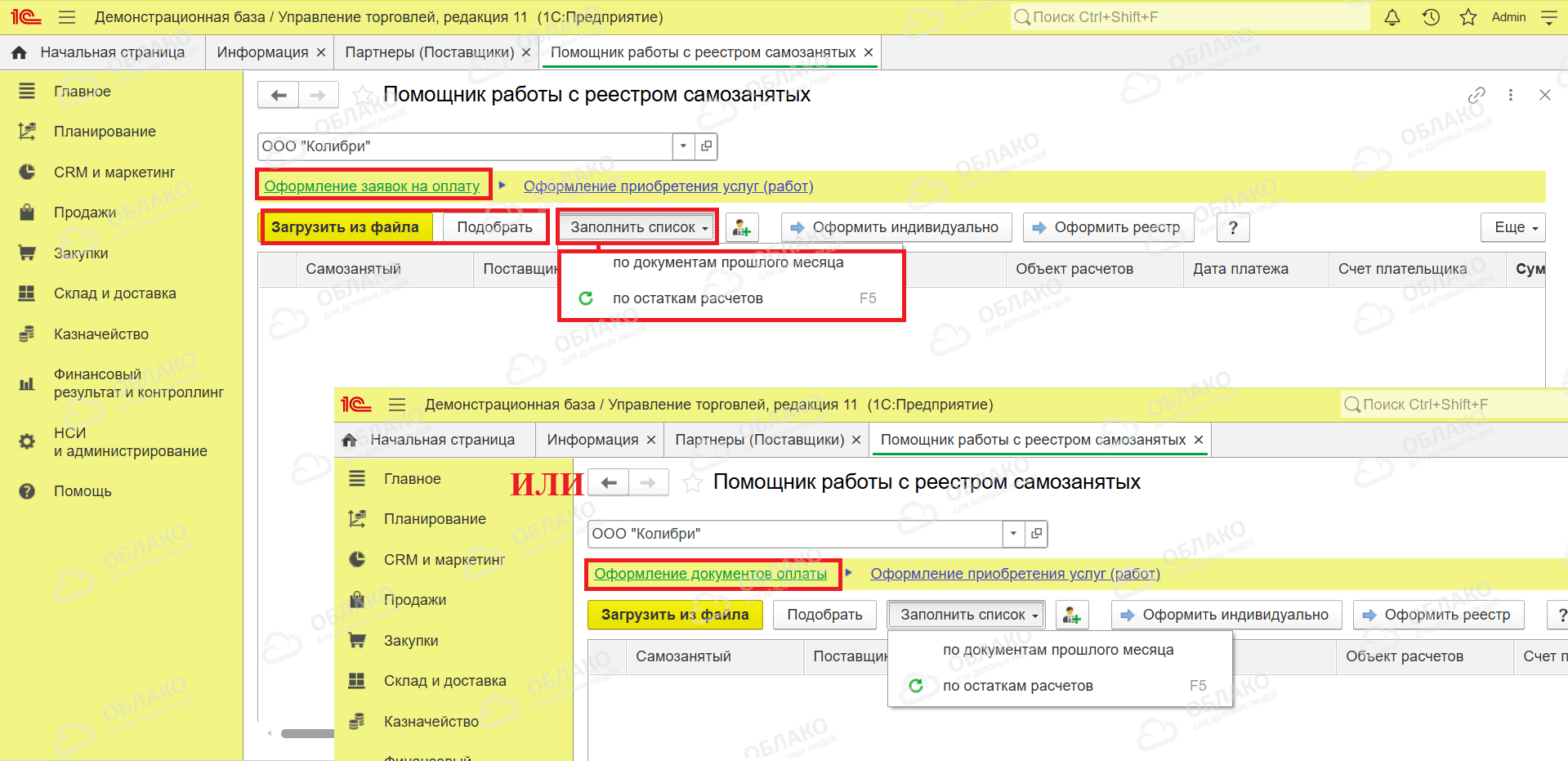Open Оформление приобретения услуг (работ) link in top window
1568x761 pixels.
(668, 186)
